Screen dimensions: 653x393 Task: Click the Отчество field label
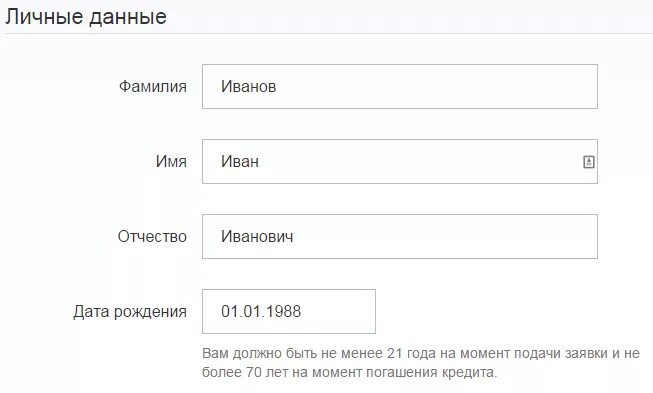coord(152,236)
